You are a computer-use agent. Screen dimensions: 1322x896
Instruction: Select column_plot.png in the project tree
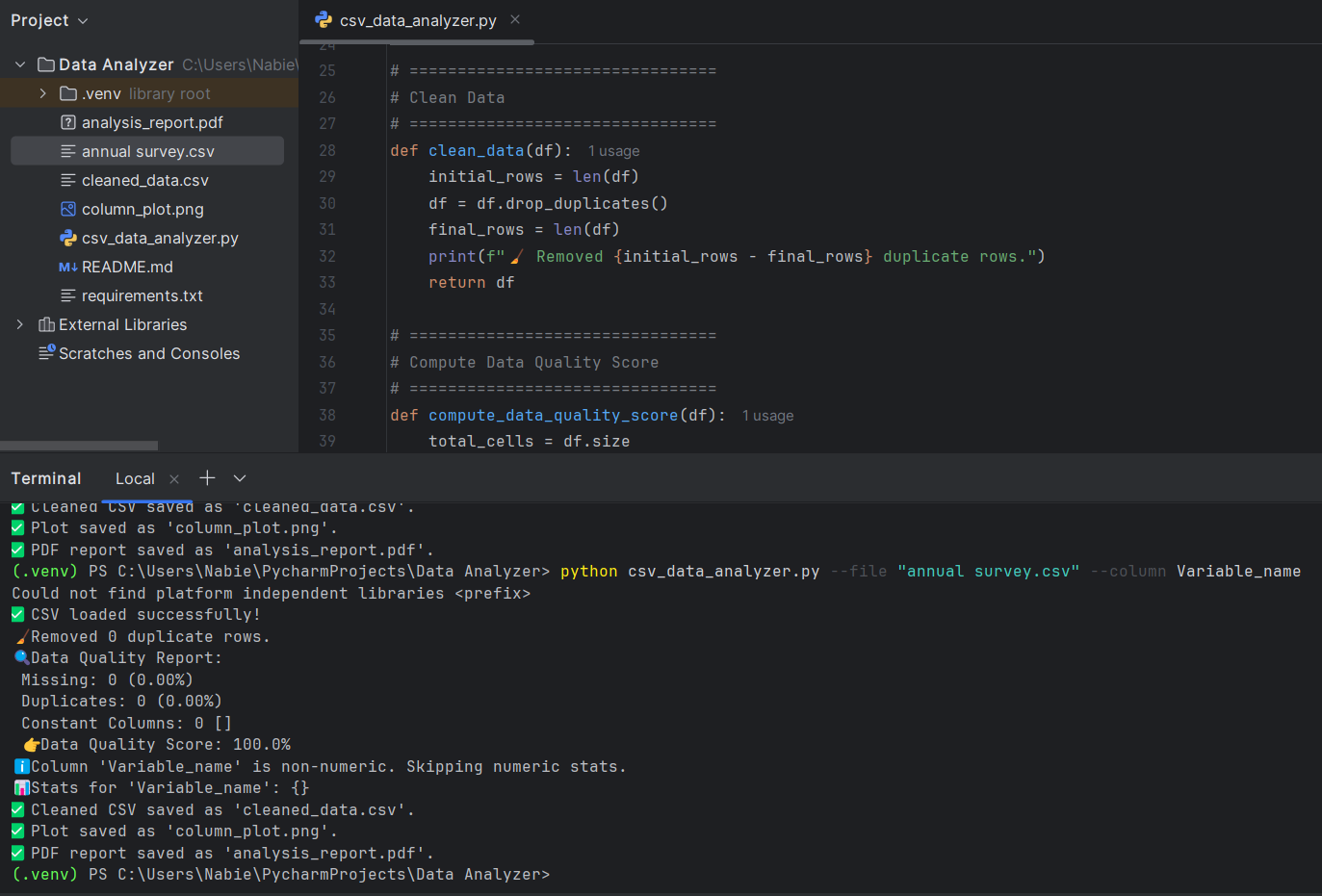pos(143,209)
